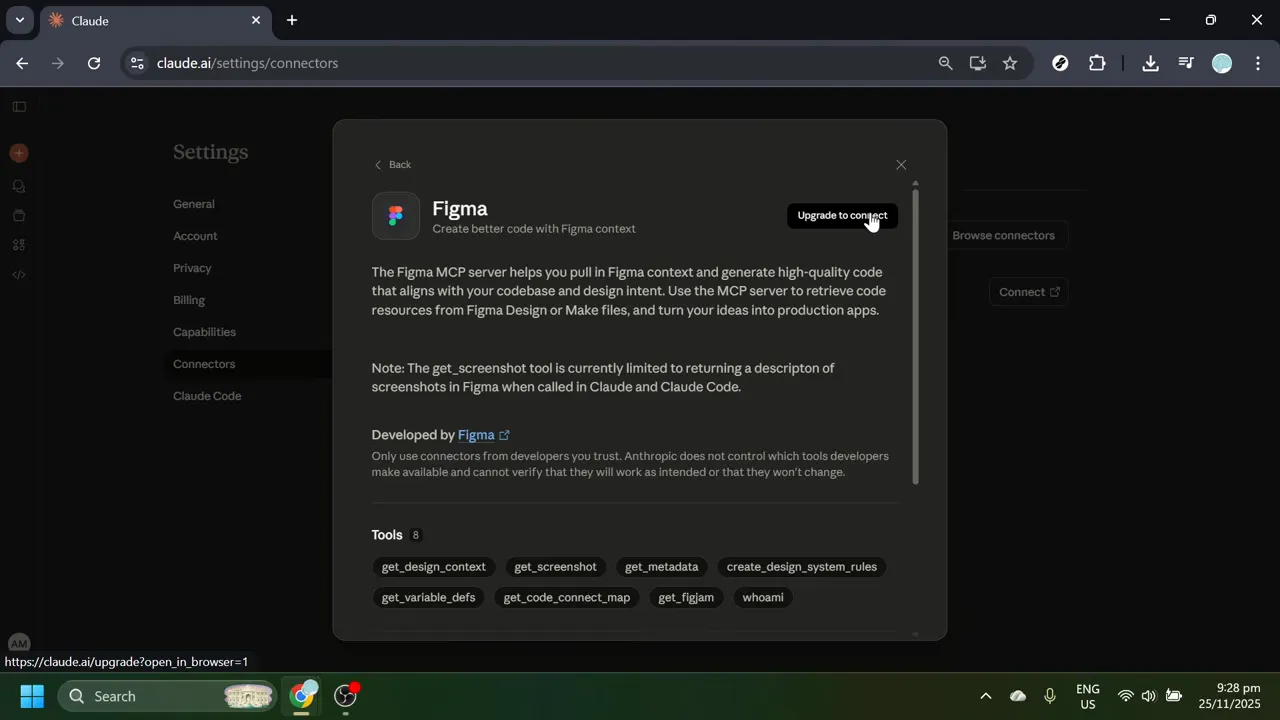
Task: Open Windows Start menu
Action: point(32,696)
